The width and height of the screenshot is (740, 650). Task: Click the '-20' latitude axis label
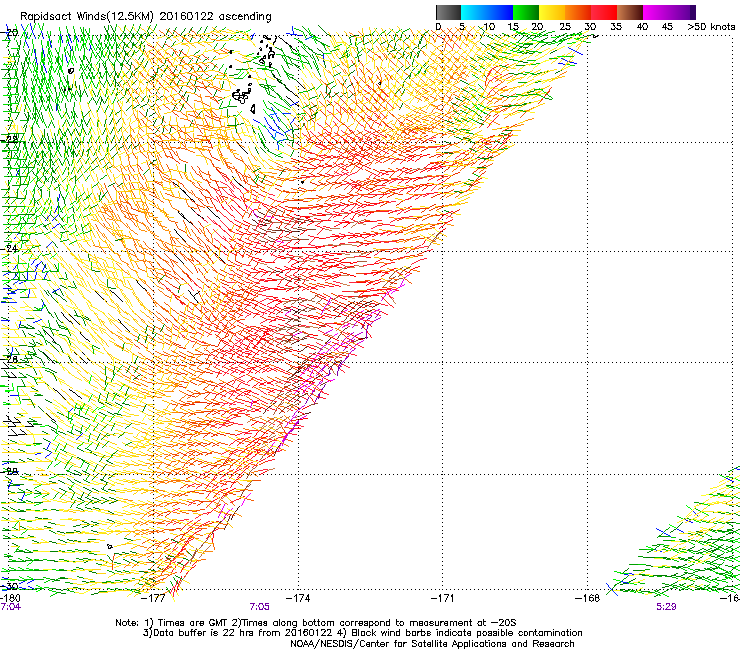point(11,33)
